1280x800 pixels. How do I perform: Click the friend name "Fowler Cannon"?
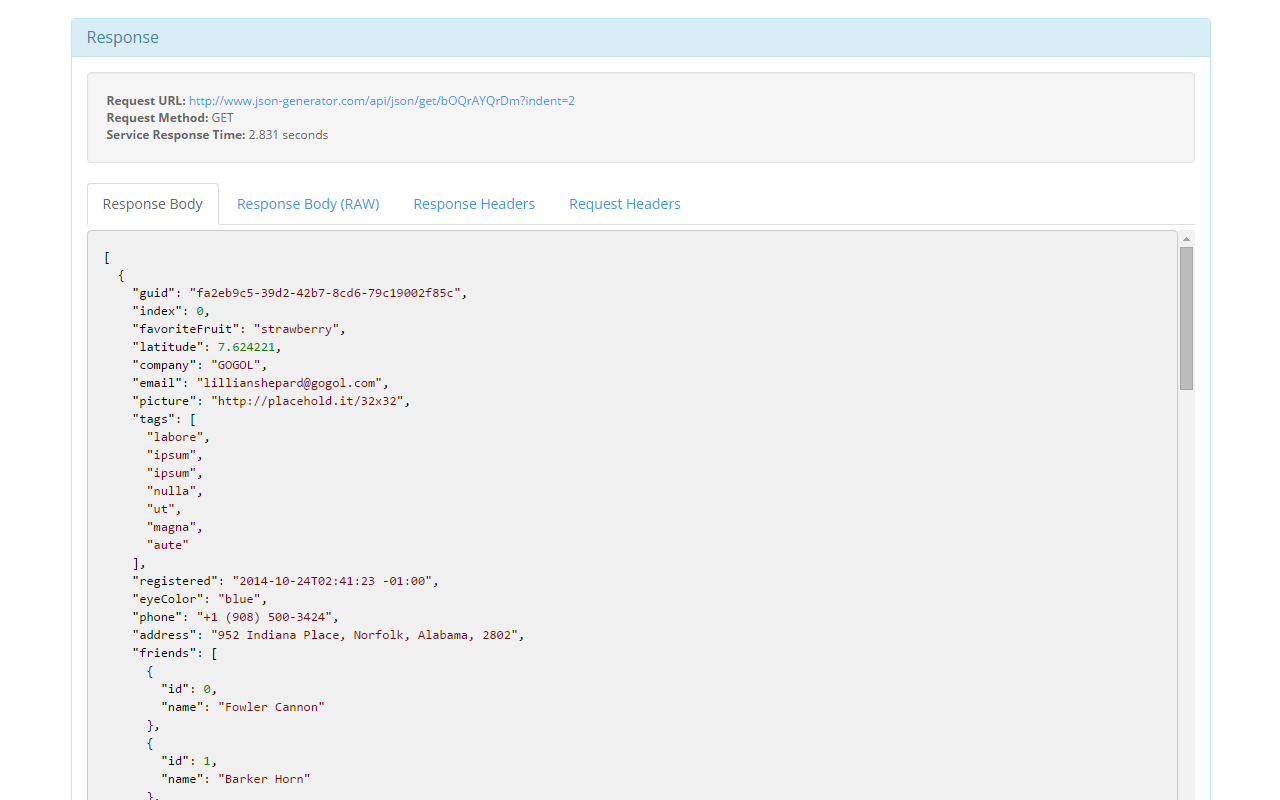[272, 707]
